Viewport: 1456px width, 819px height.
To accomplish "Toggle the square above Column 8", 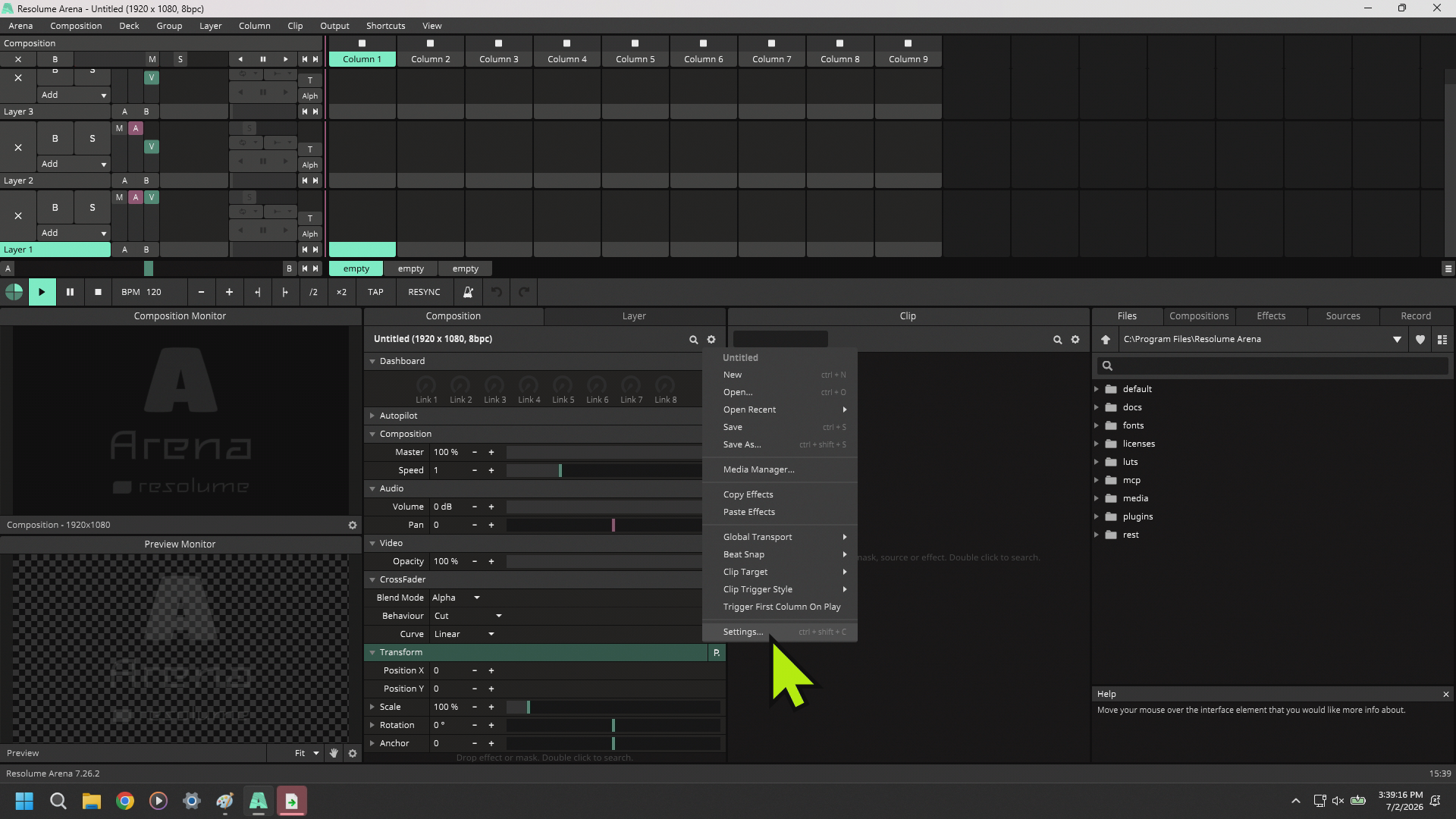I will point(839,43).
